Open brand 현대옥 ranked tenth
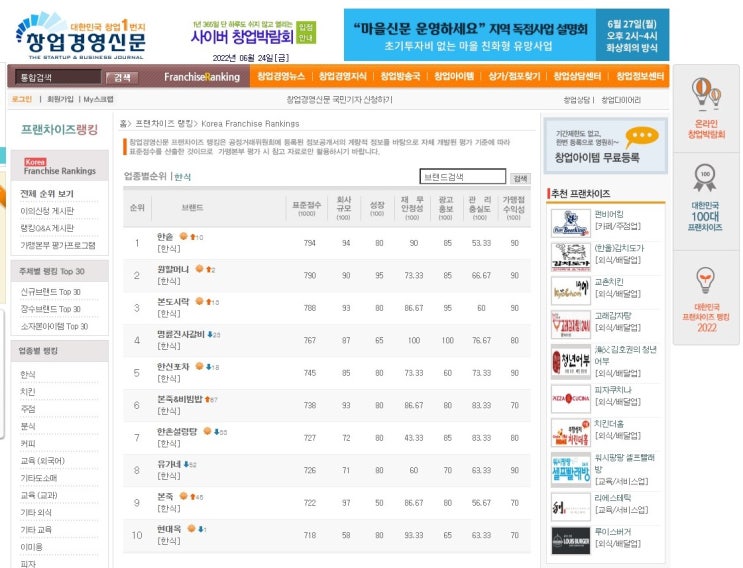Viewport: 743px width, 568px height. click(x=169, y=529)
